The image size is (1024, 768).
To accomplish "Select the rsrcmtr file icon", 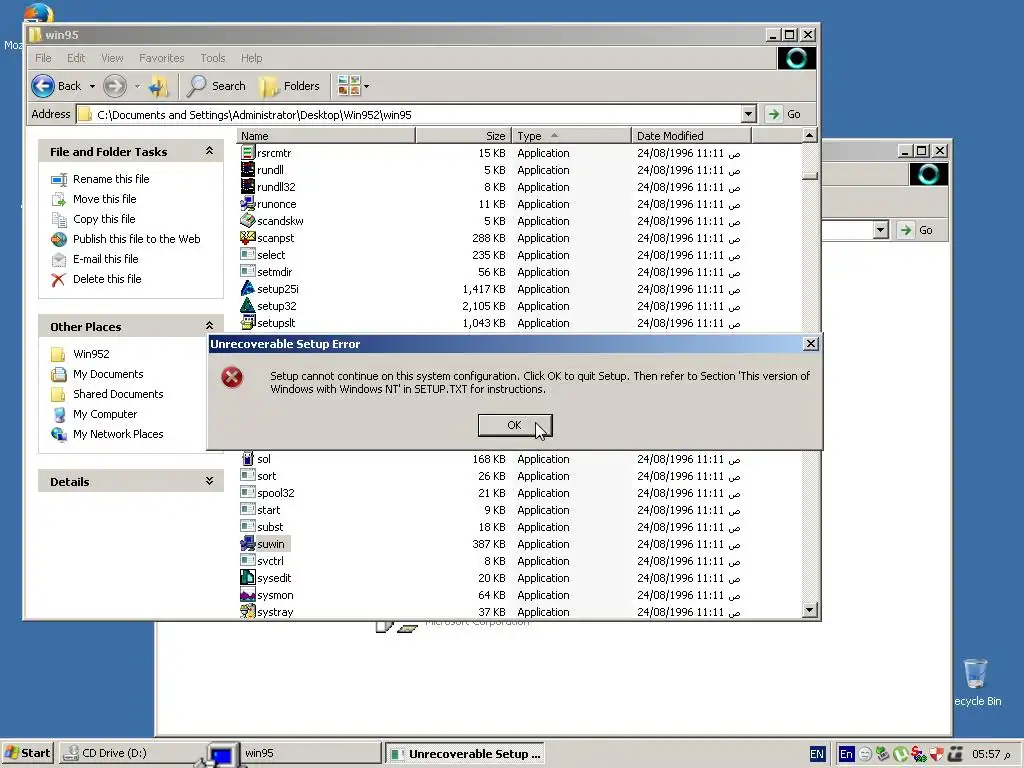I will click(248, 153).
